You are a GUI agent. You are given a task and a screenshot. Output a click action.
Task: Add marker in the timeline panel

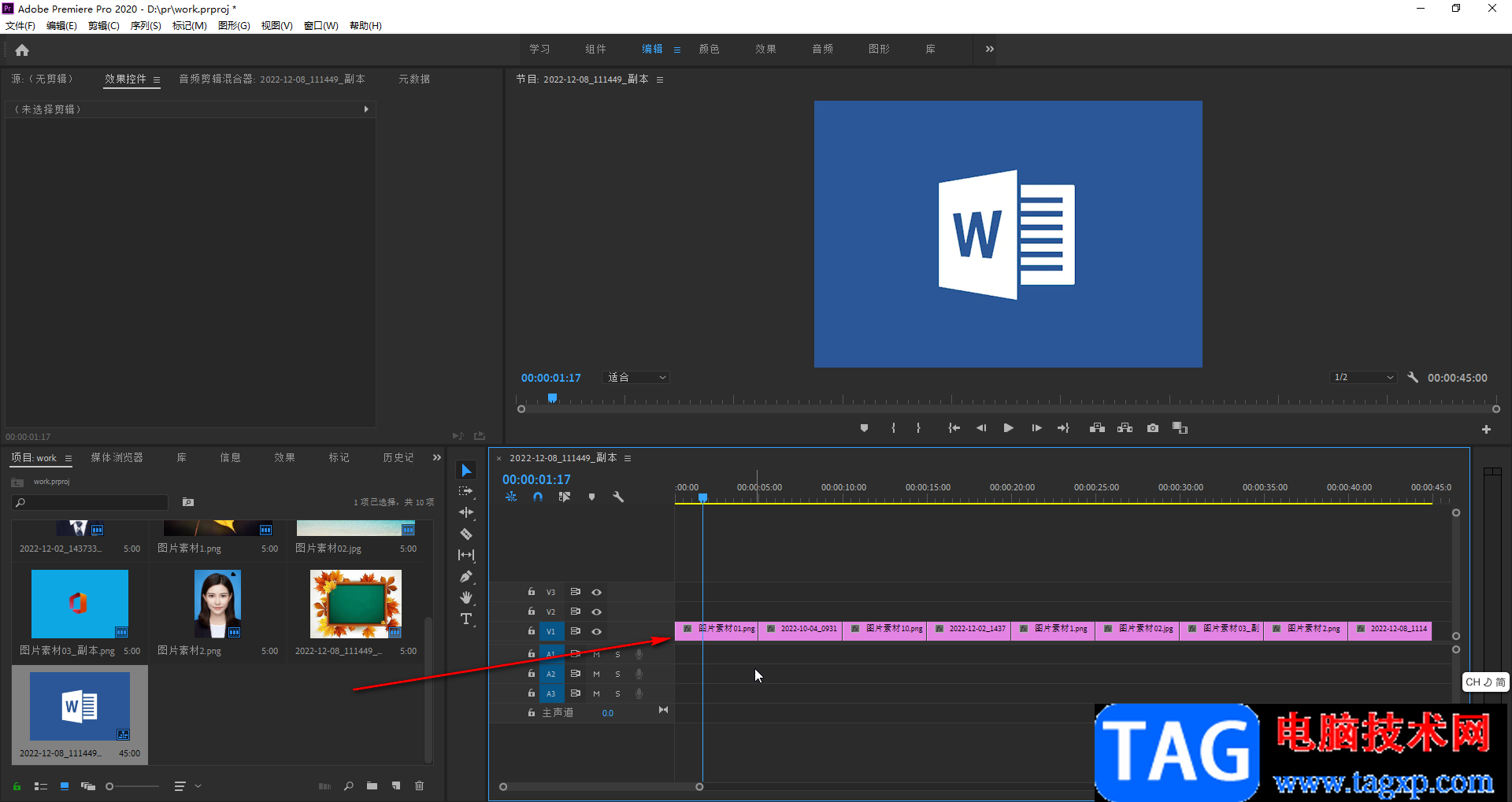click(591, 497)
